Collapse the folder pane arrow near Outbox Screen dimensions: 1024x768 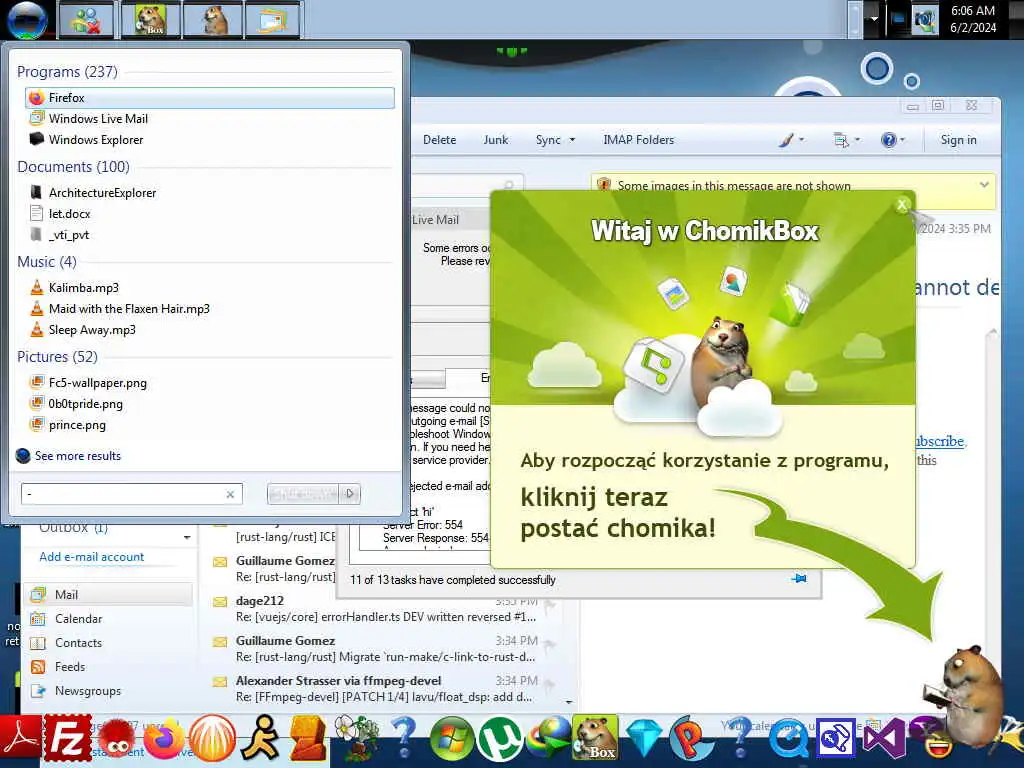click(187, 537)
